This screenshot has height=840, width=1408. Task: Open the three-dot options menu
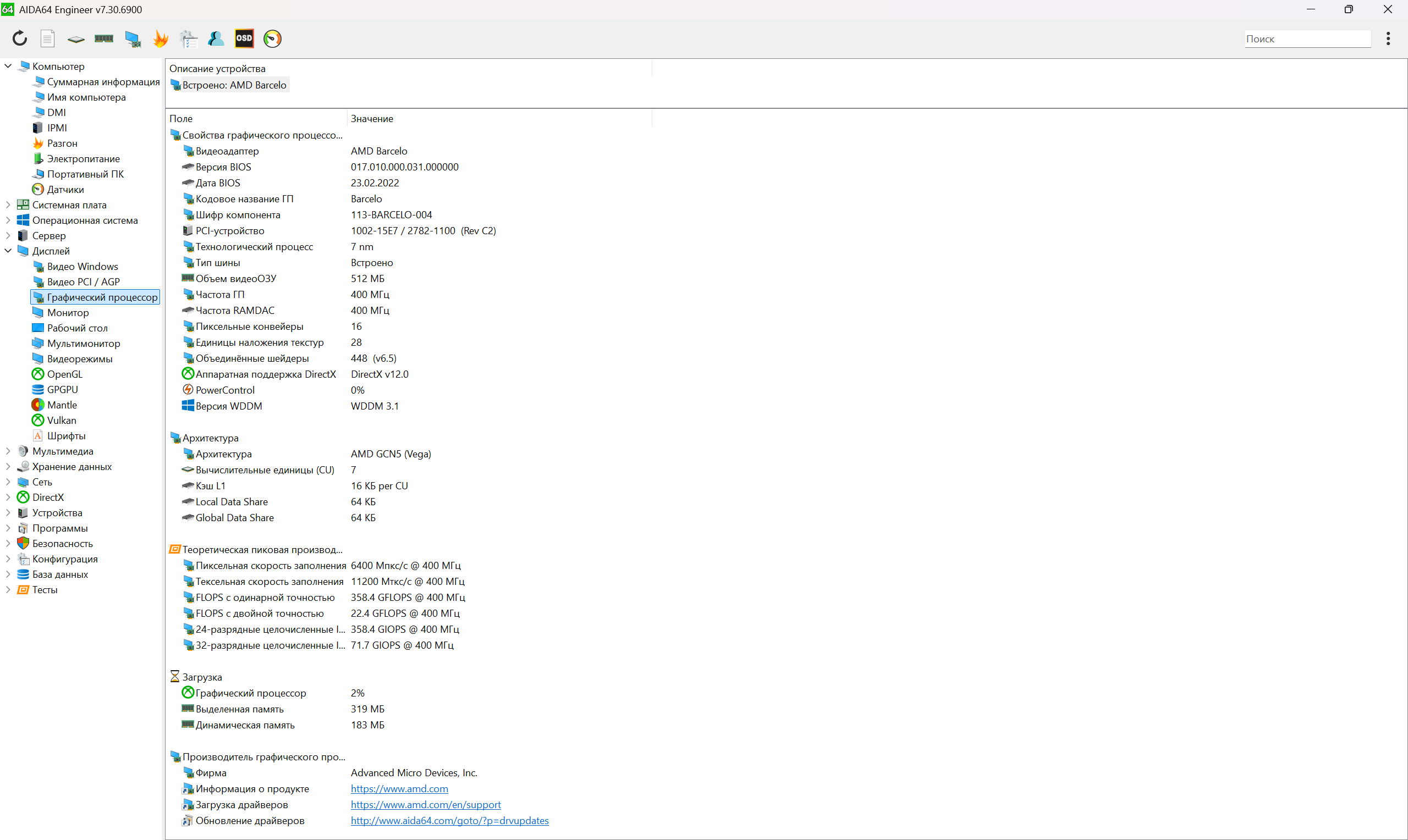(1388, 38)
